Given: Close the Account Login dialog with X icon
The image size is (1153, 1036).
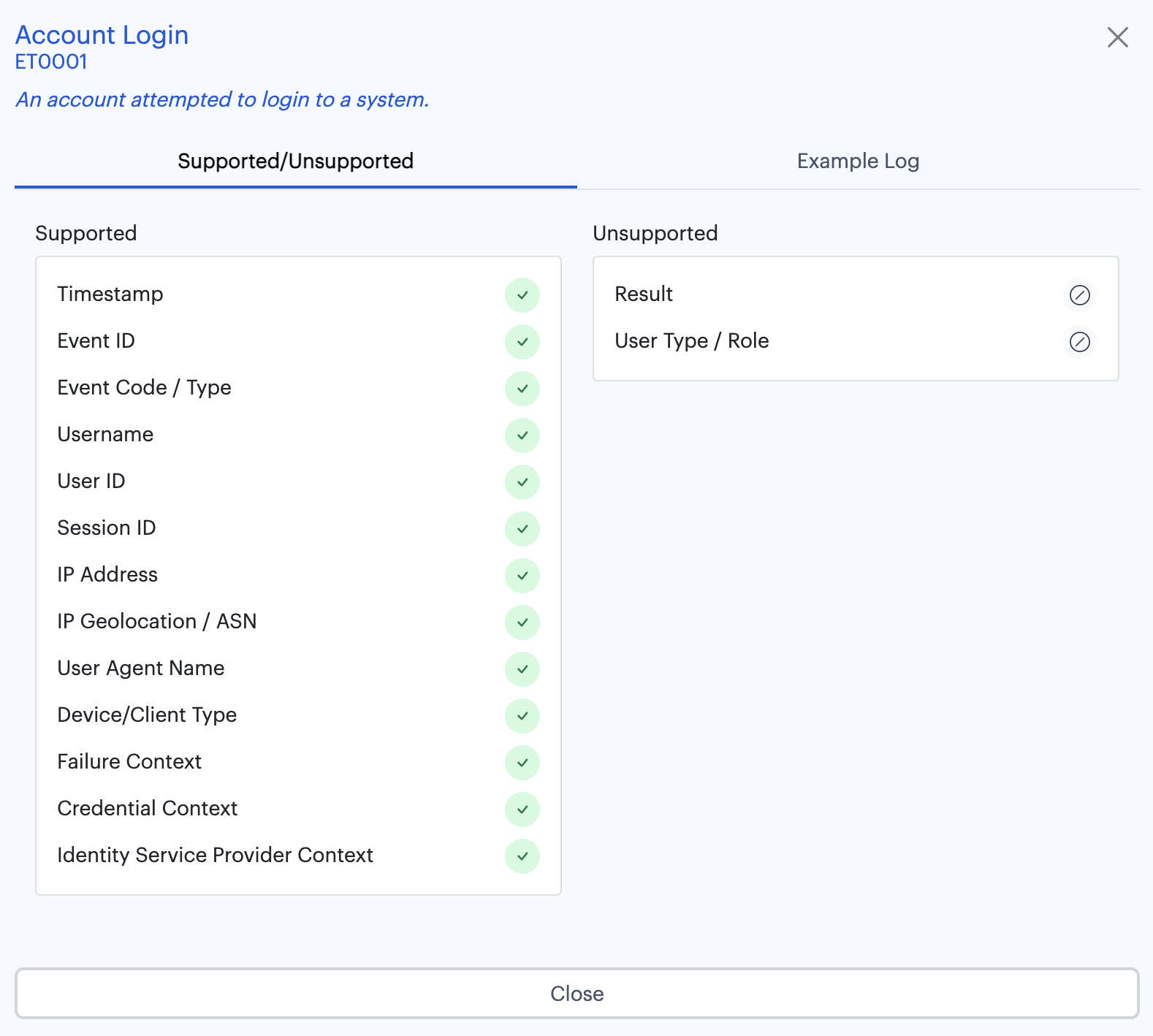Looking at the screenshot, I should [1117, 37].
